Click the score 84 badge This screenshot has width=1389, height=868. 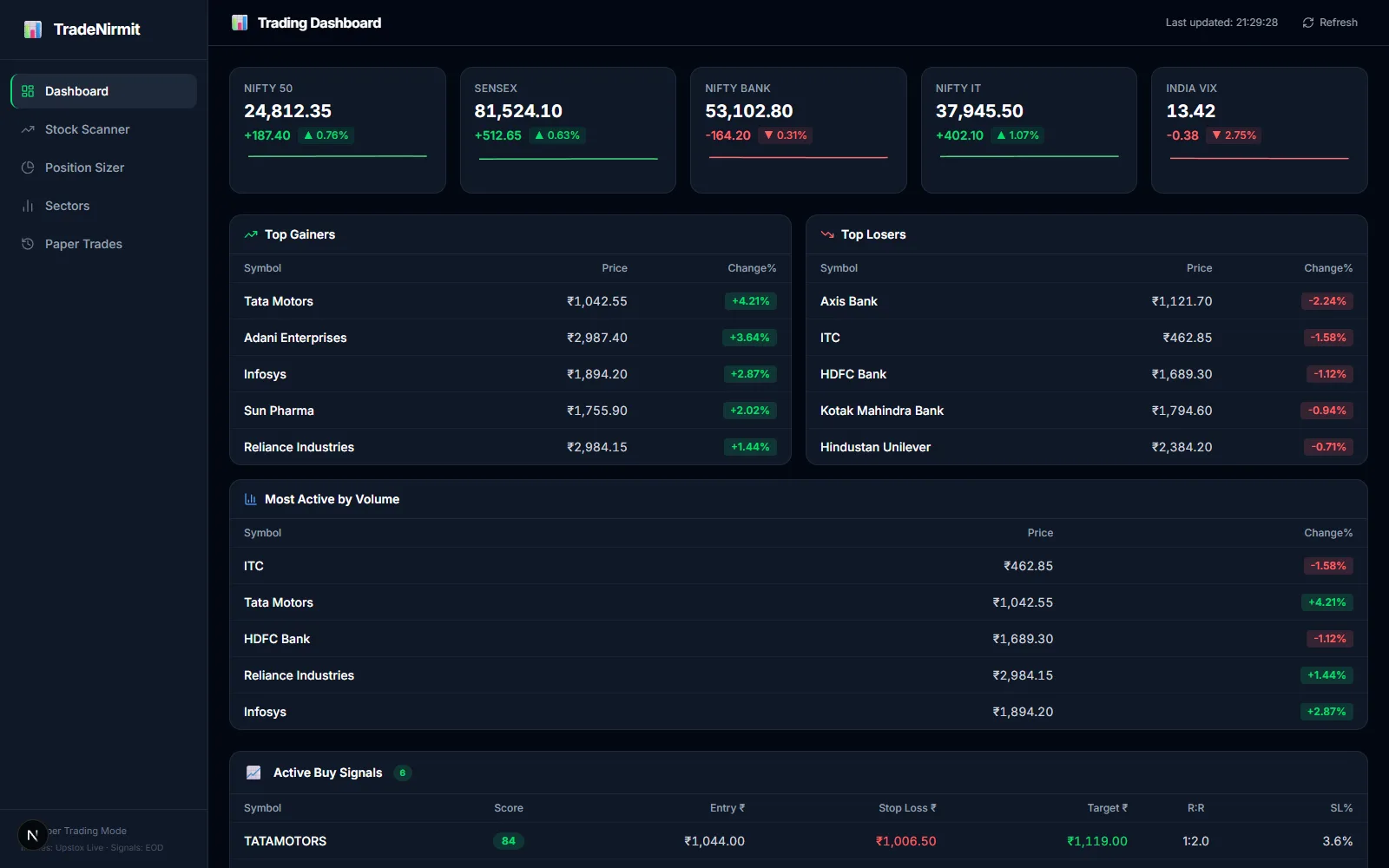(x=509, y=841)
